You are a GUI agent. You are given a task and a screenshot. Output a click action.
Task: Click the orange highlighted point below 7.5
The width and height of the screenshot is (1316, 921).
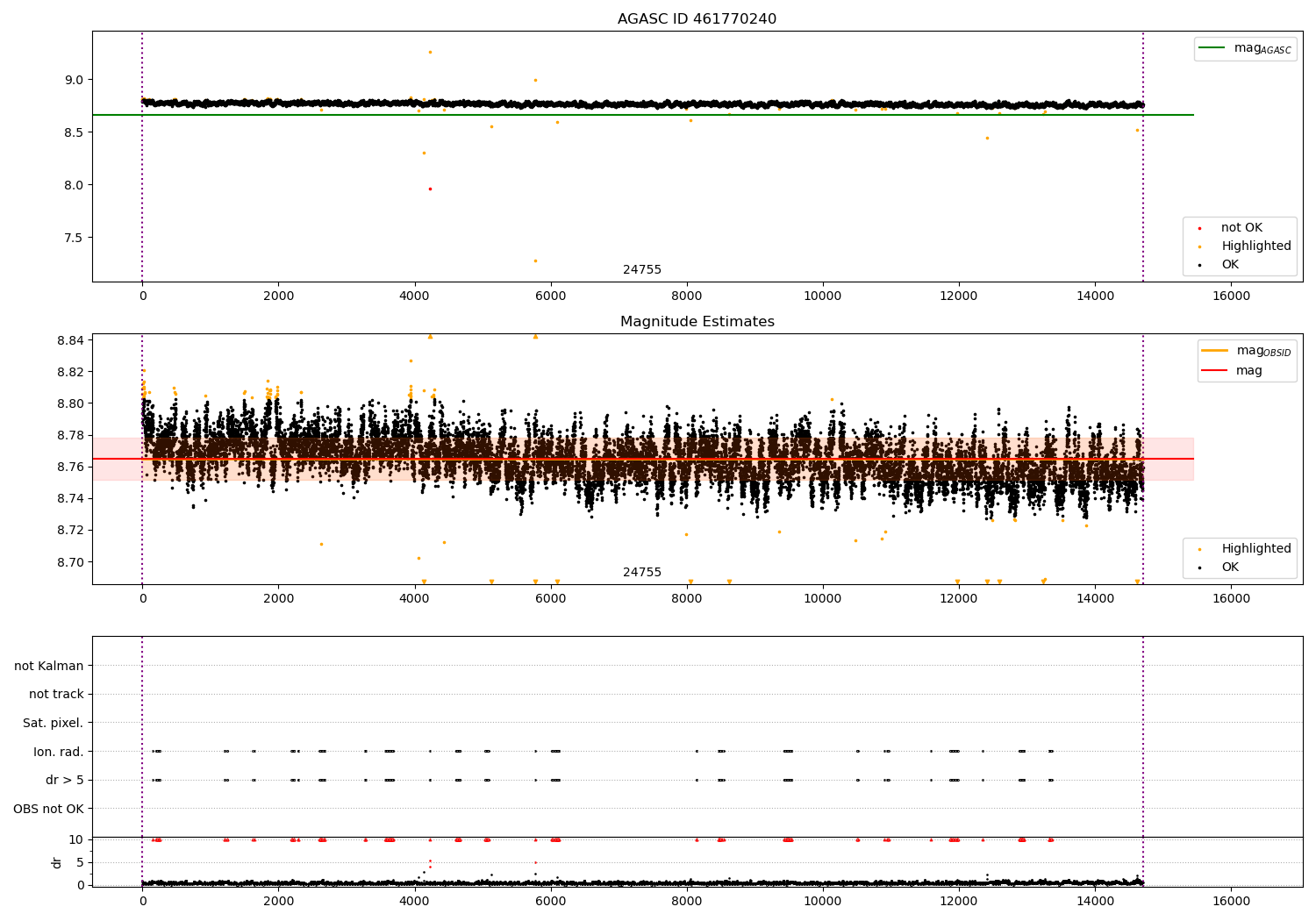[x=535, y=261]
